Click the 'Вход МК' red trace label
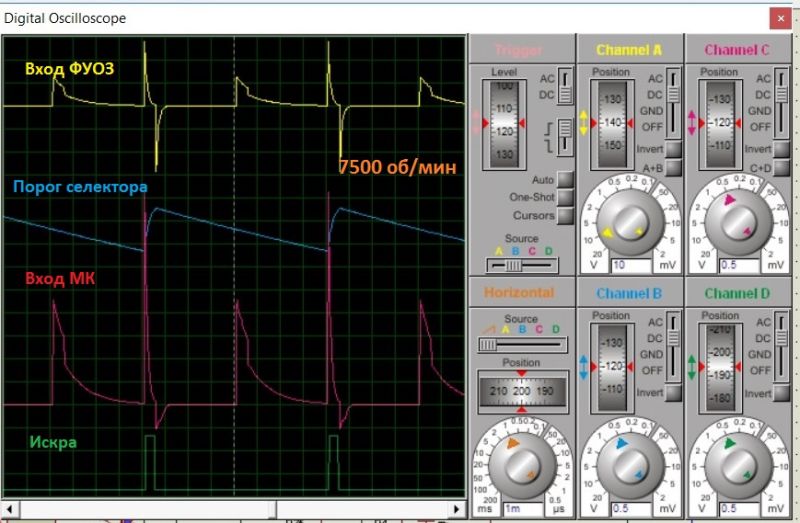This screenshot has height=523, width=800. (x=60, y=279)
